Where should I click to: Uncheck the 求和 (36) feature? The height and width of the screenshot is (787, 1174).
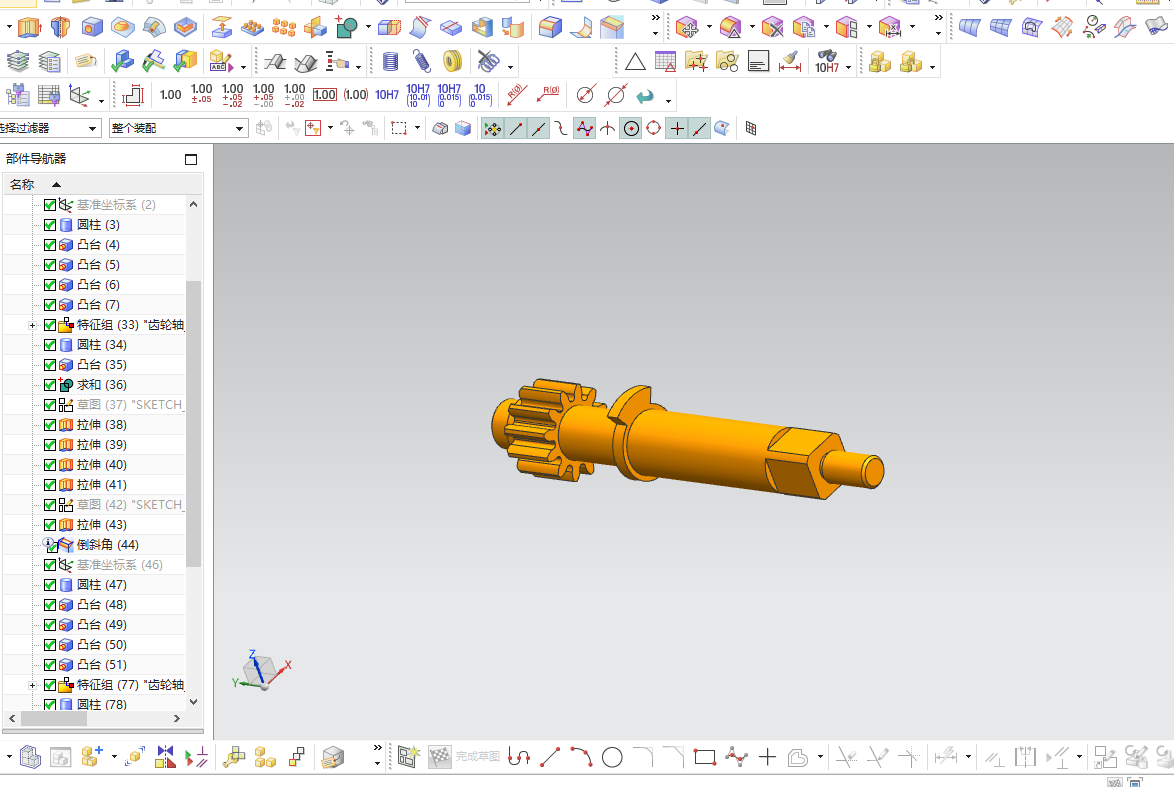[x=50, y=385]
